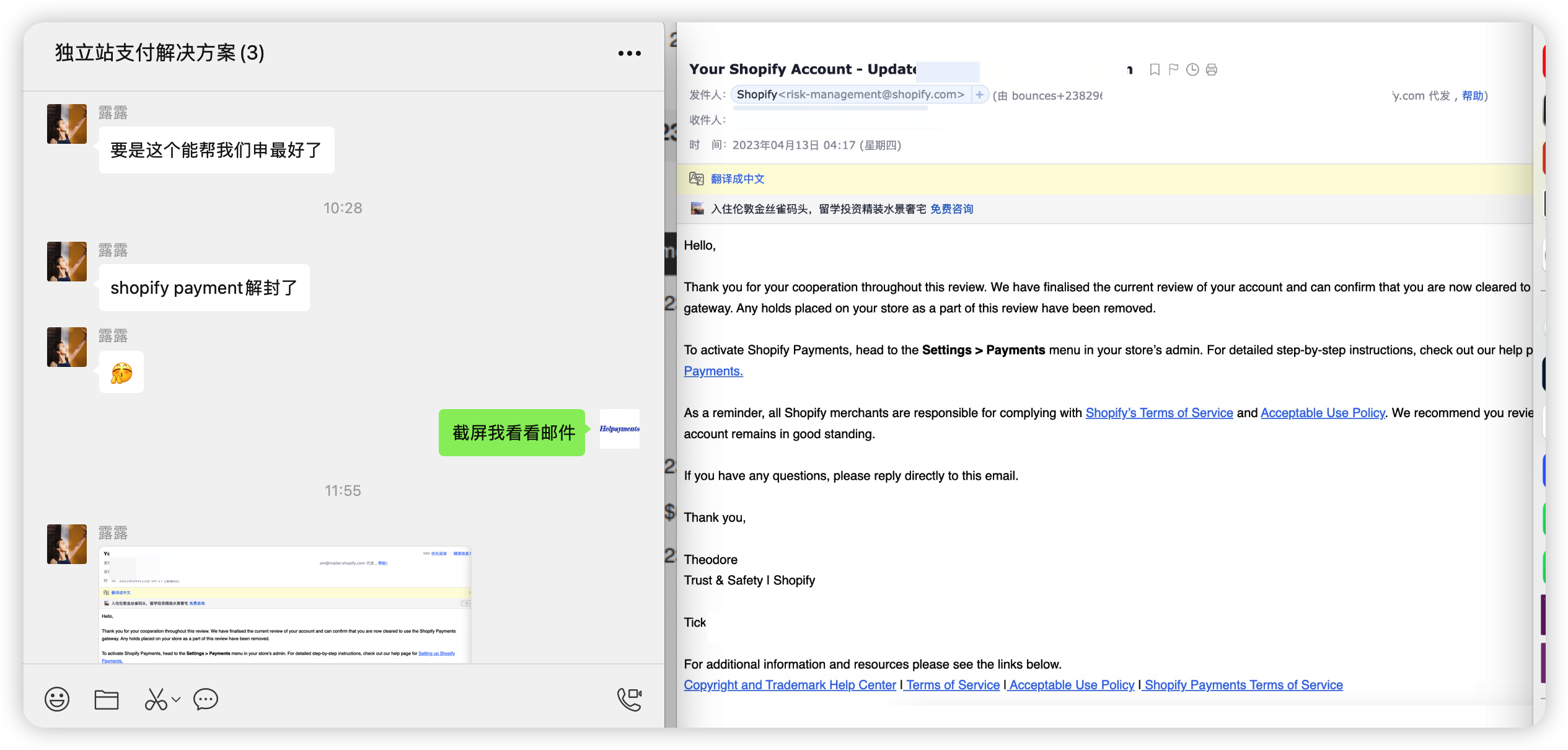Open the emoji picker in chat
Viewport: 1568px width, 750px height.
57,699
